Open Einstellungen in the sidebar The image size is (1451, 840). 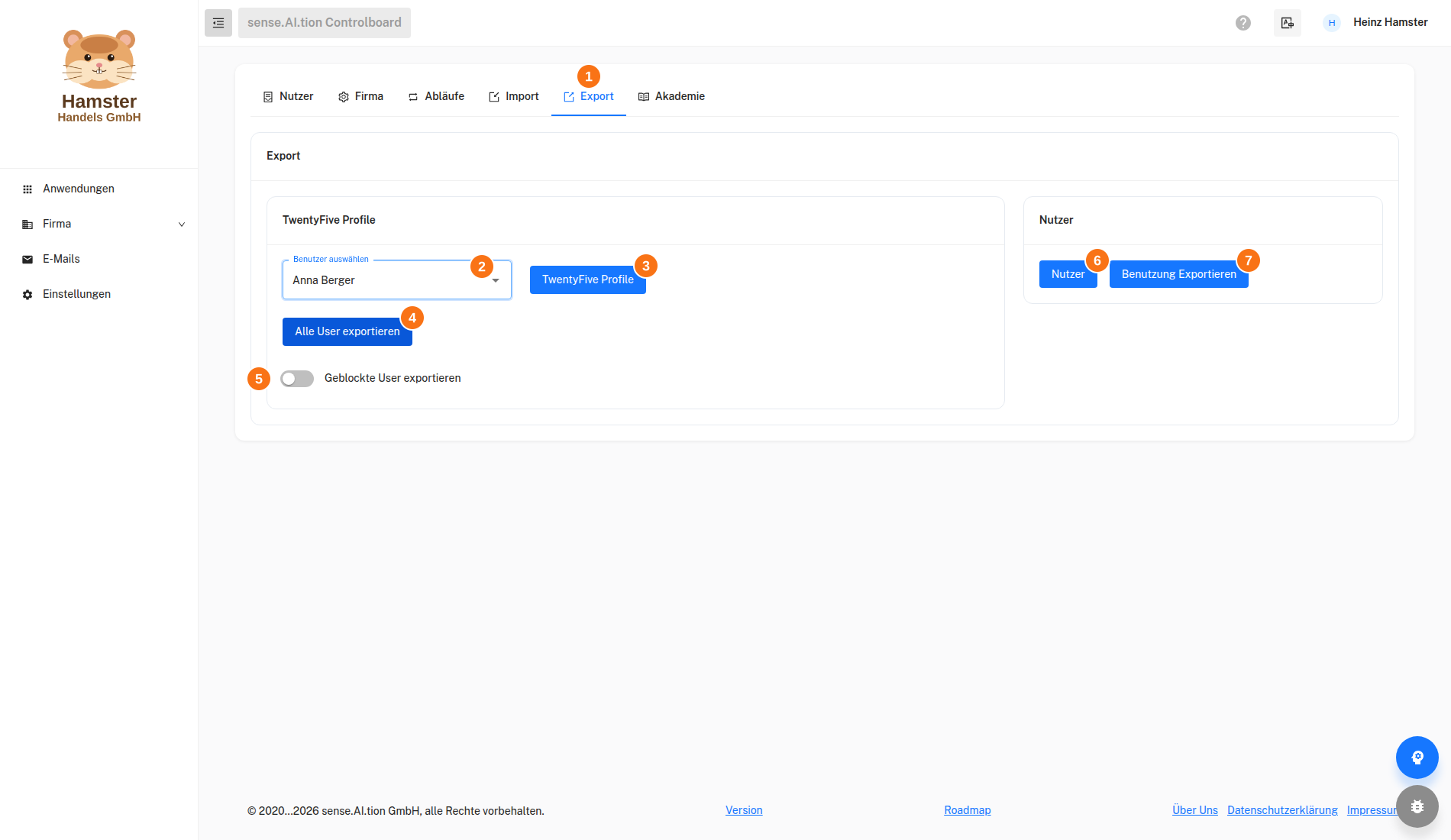[x=99, y=294]
